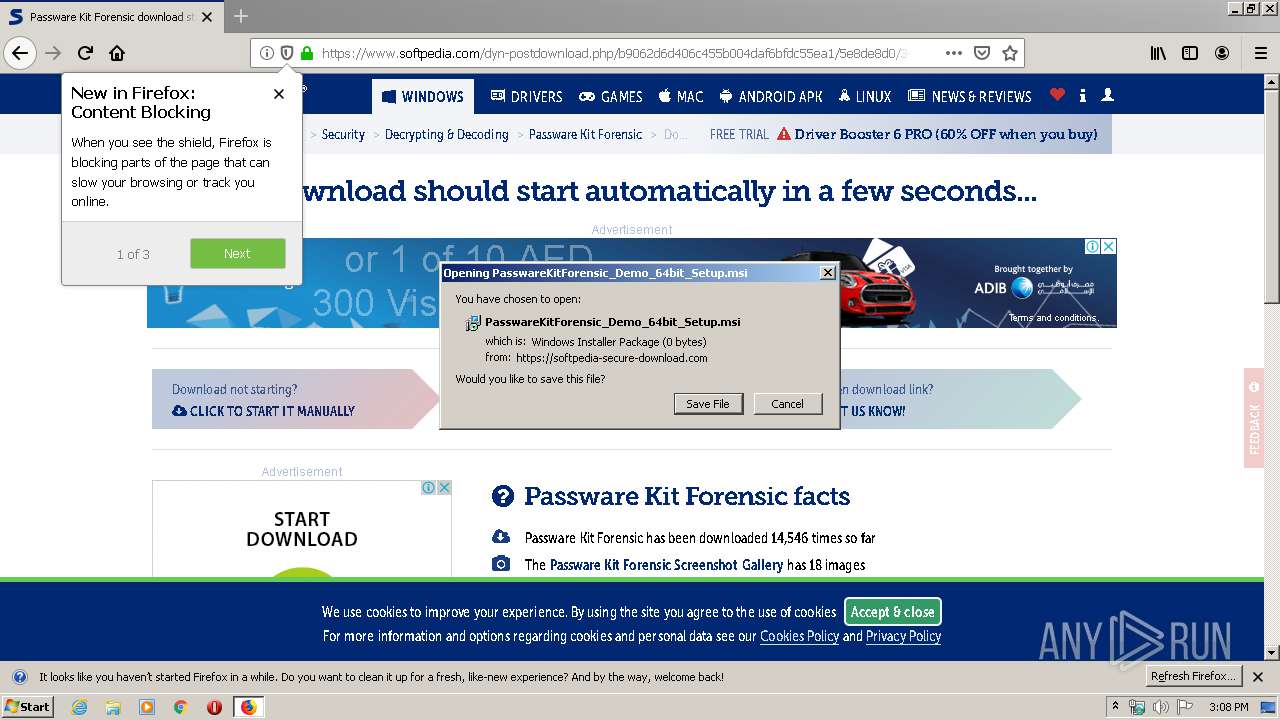Click the Security breadcrumb link
This screenshot has width=1280, height=720.
pyautogui.click(x=343, y=134)
